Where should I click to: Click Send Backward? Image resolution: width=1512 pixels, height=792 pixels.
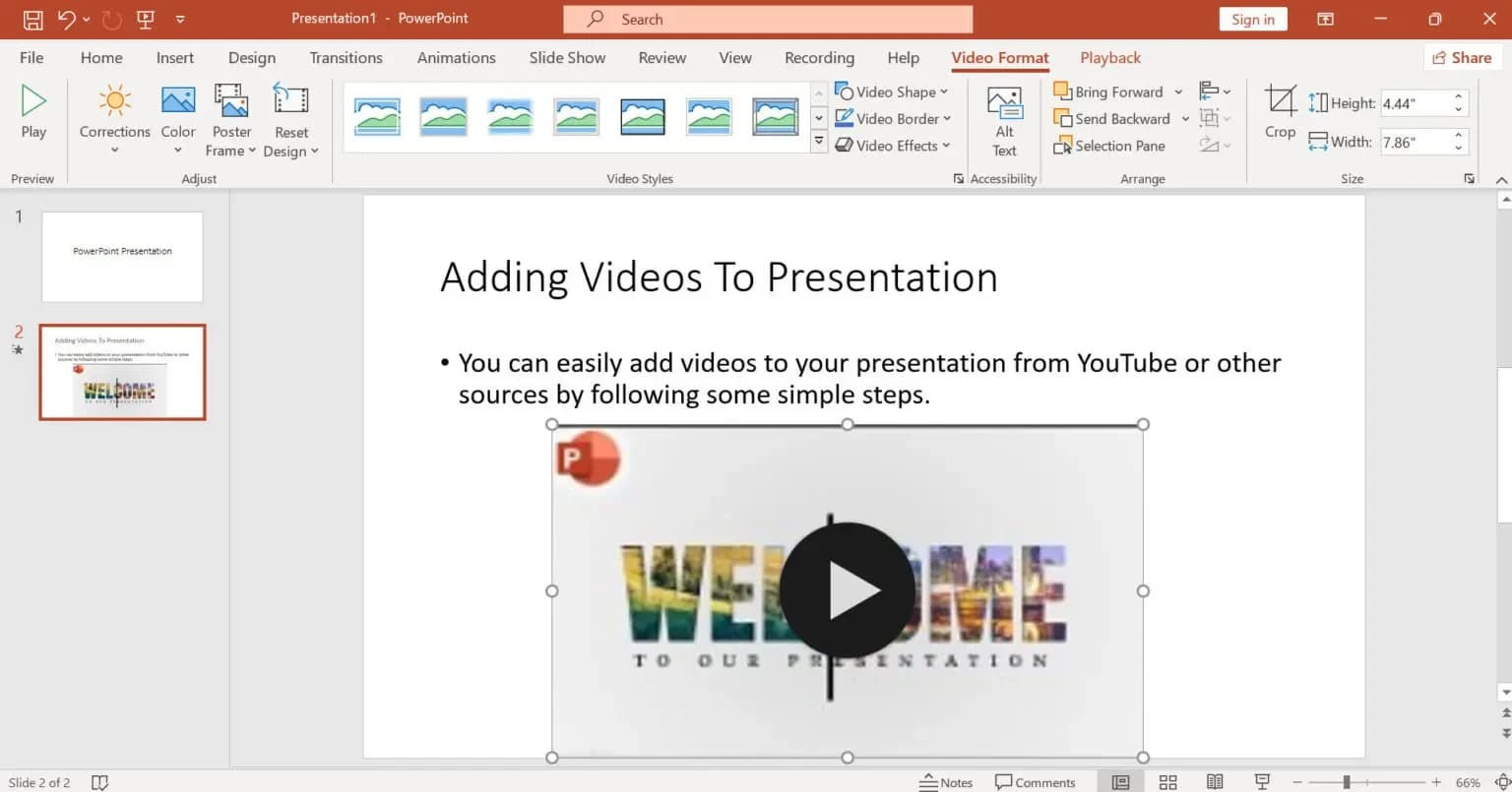[x=1112, y=118]
